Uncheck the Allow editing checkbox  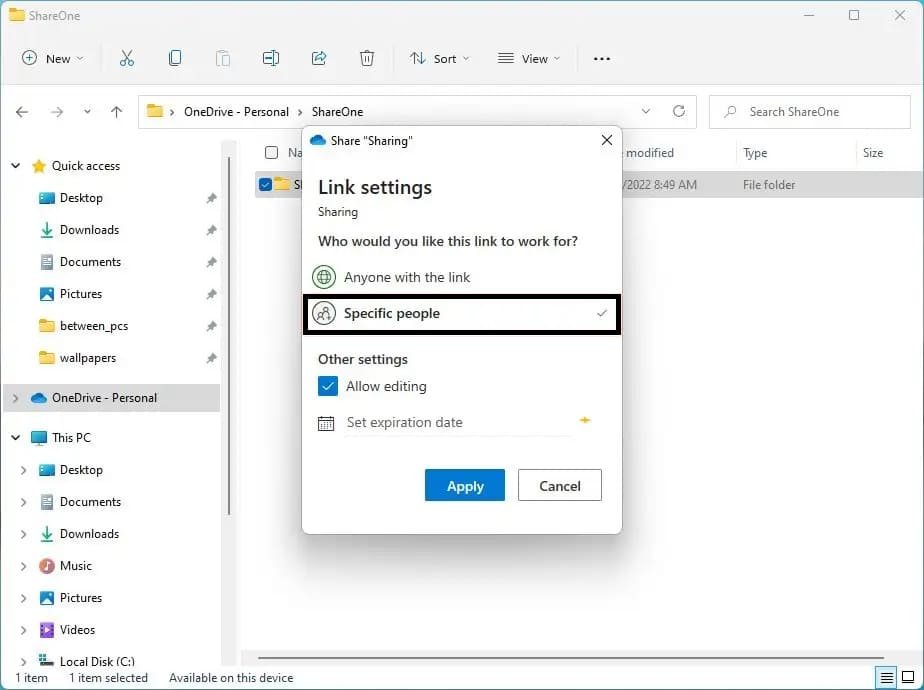[x=328, y=386]
